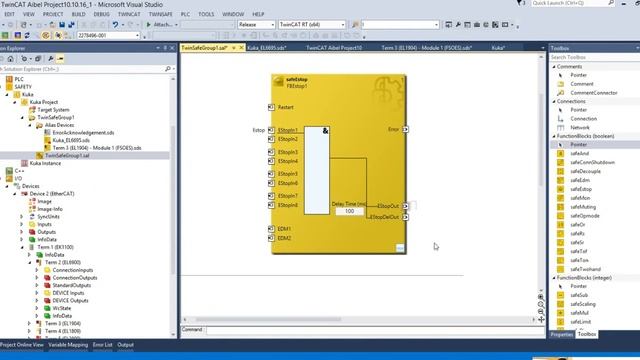Open the Variable Mapping panel tab

[x=68, y=345]
